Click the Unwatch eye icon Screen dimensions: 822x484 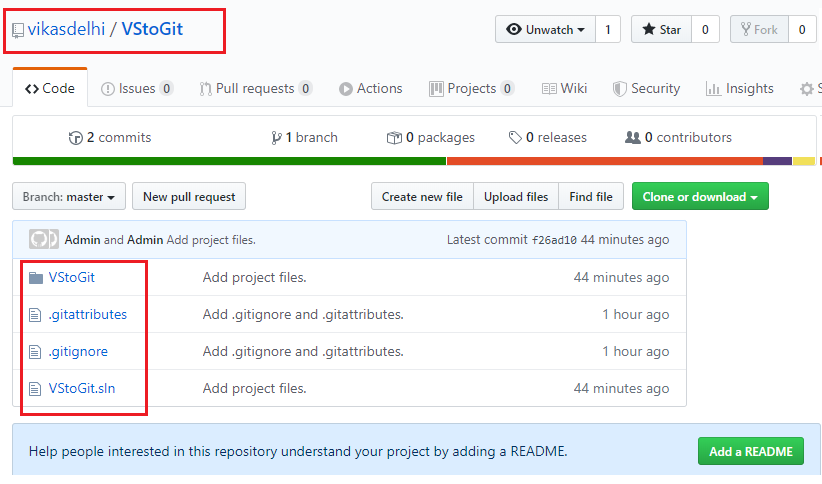(514, 29)
